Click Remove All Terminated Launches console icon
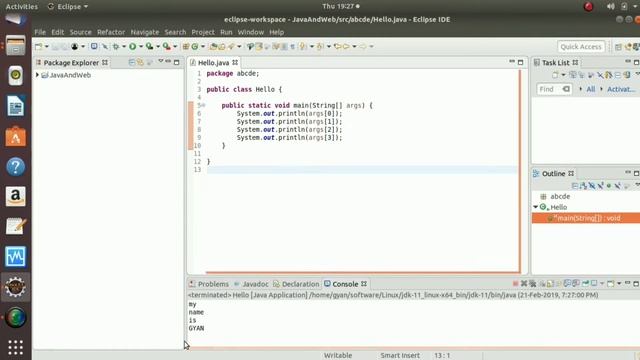This screenshot has width=640, height=360. point(533,284)
